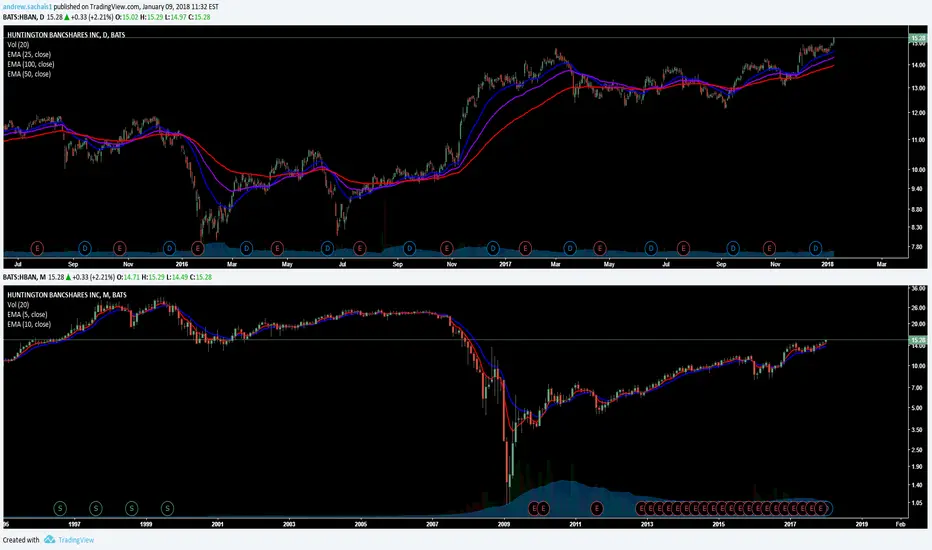Open the December 2015 dividend marker on daily chart
This screenshot has width=932, height=550.
[x=169, y=248]
